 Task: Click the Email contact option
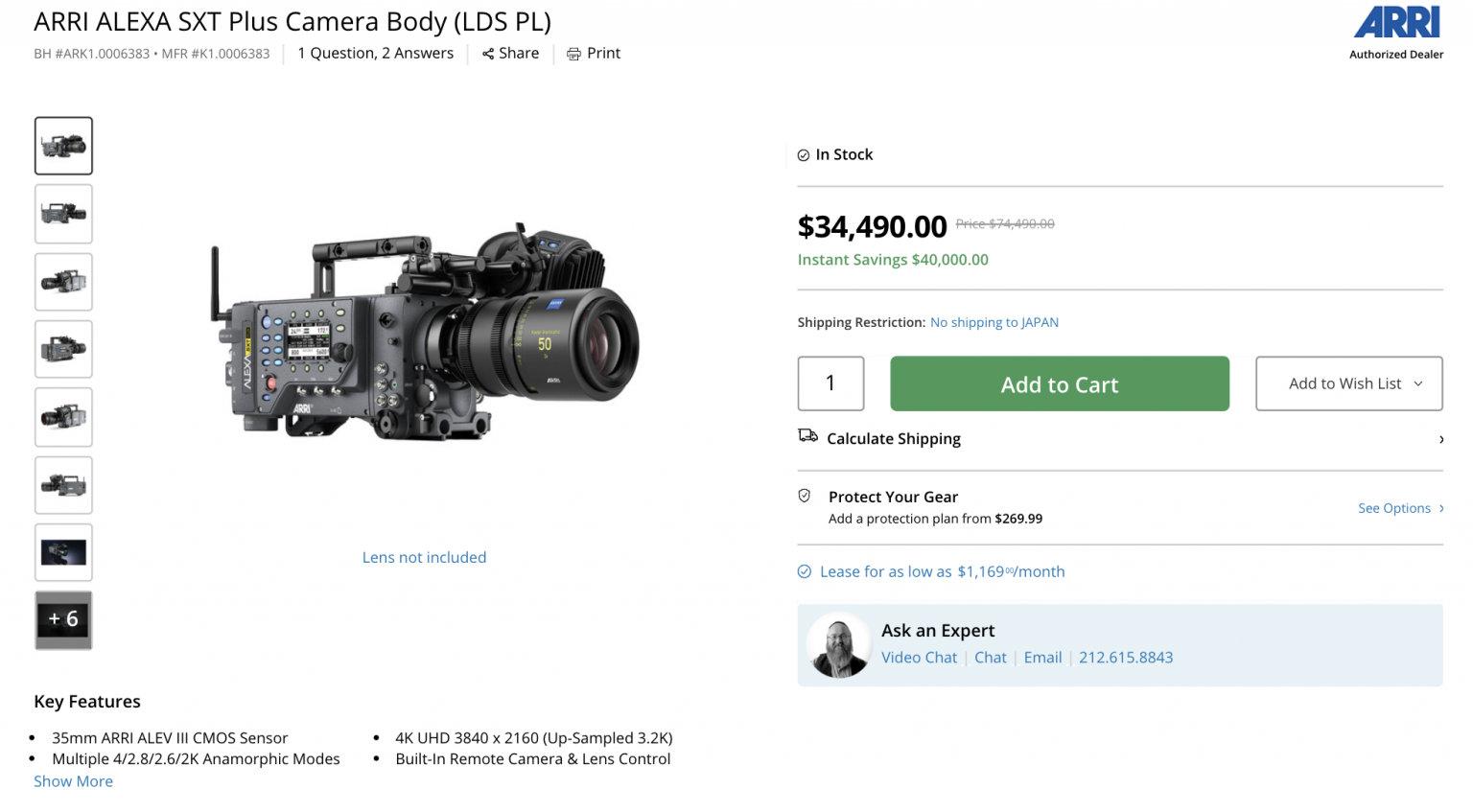(x=1042, y=658)
